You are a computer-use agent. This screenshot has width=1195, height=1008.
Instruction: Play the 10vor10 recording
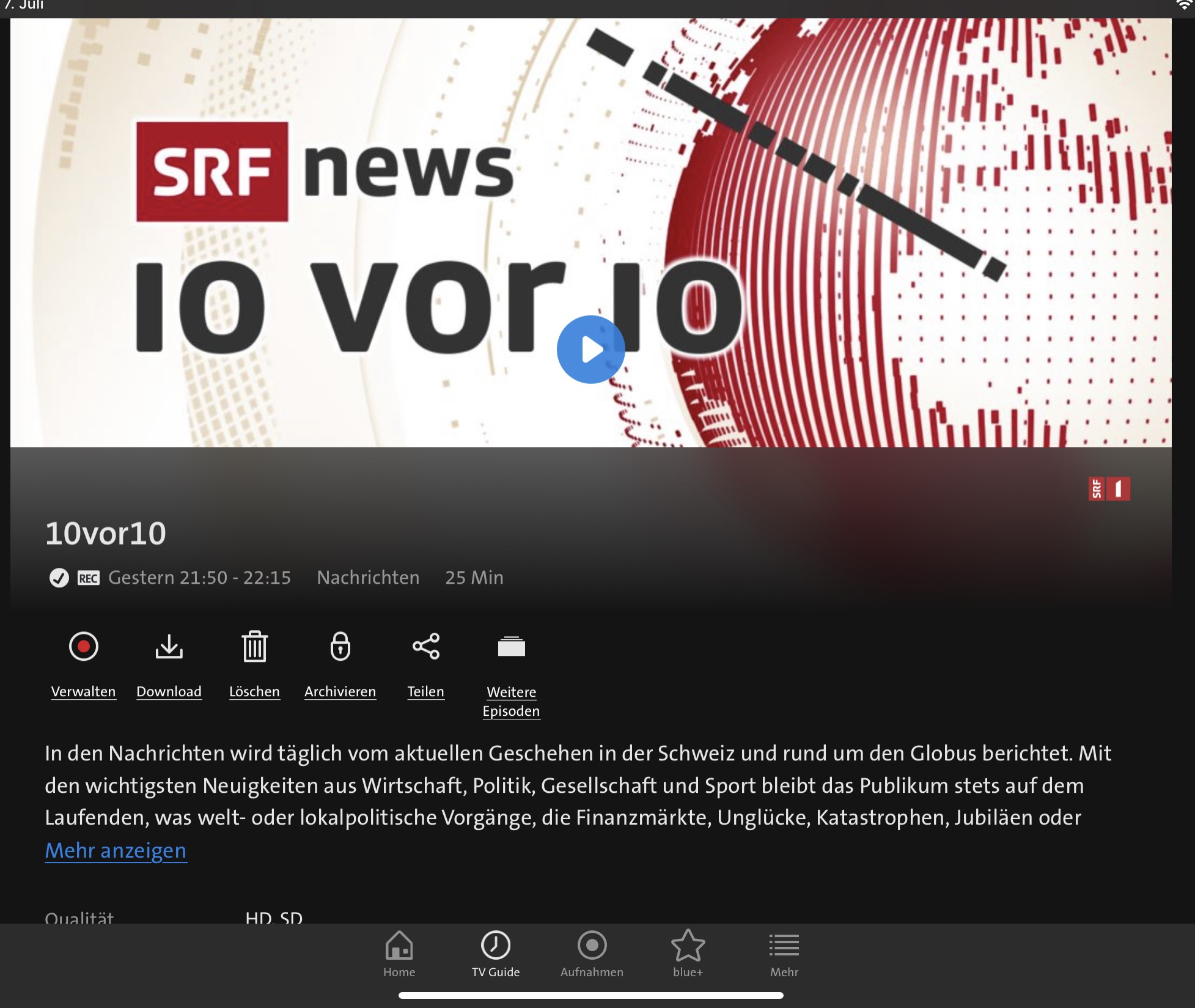coord(590,350)
